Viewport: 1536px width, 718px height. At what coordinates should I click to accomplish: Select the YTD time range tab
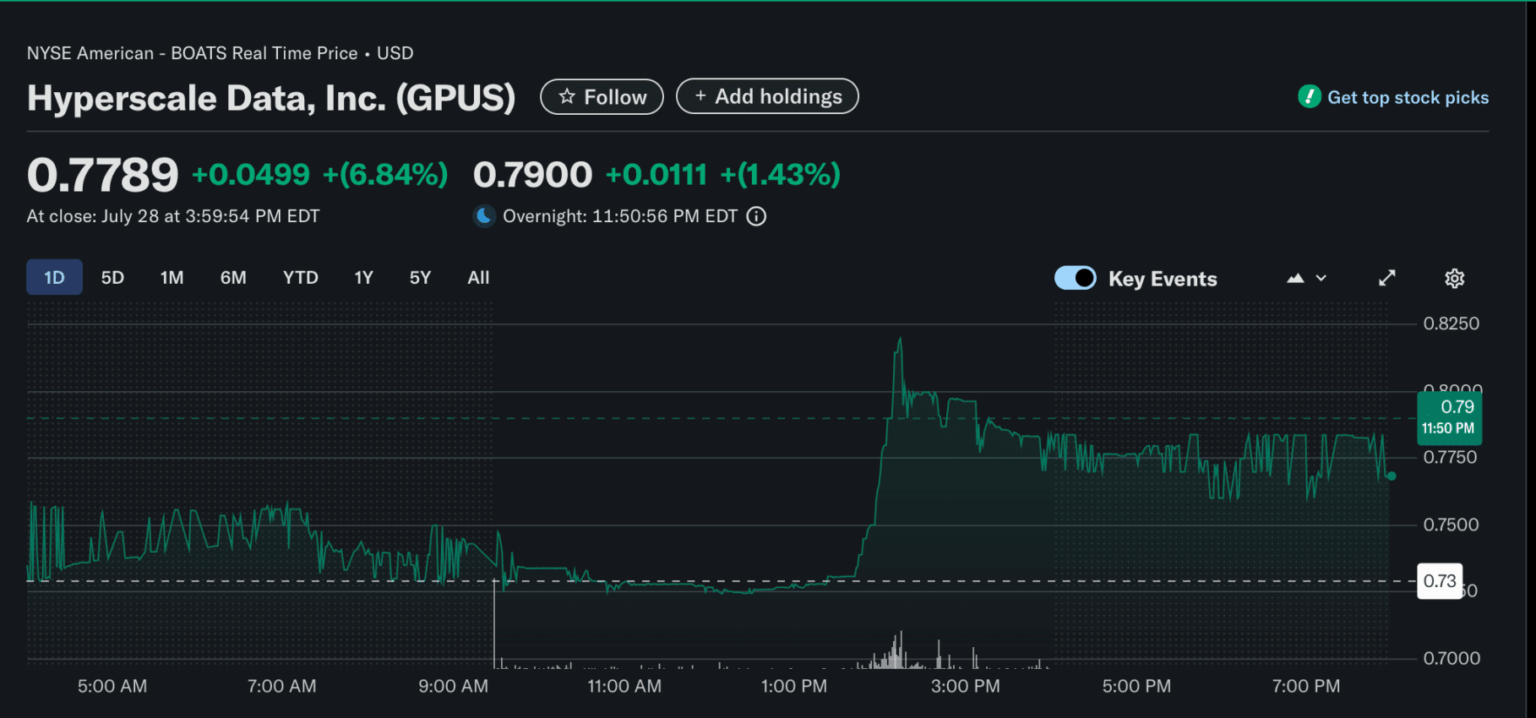300,277
